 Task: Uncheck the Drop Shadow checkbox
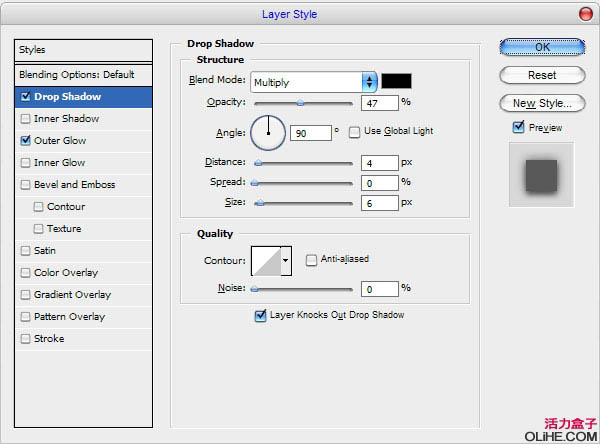pos(26,96)
